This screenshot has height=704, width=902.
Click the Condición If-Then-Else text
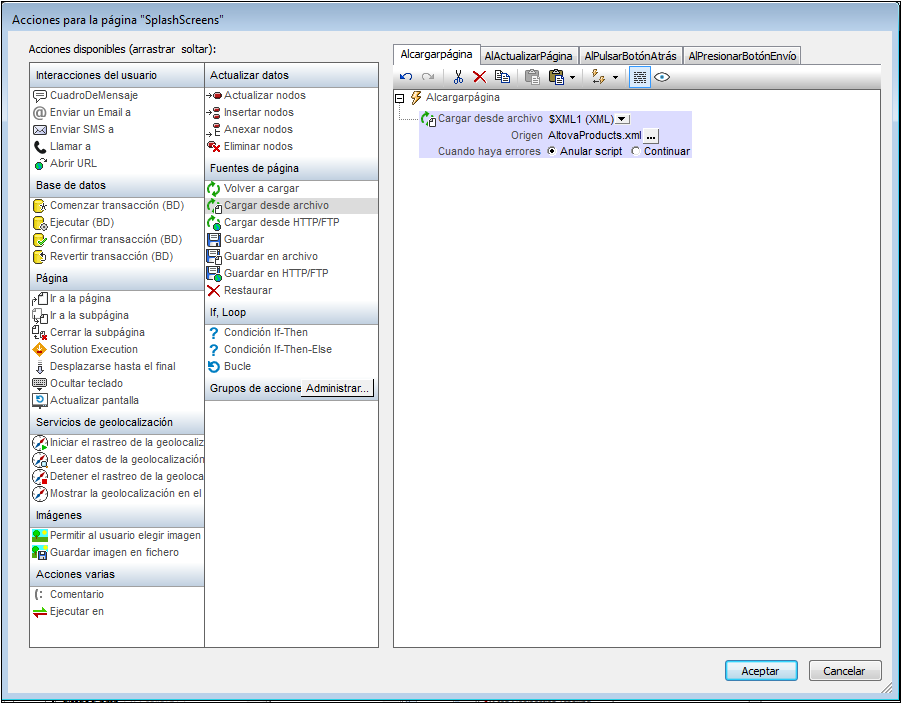(x=278, y=350)
